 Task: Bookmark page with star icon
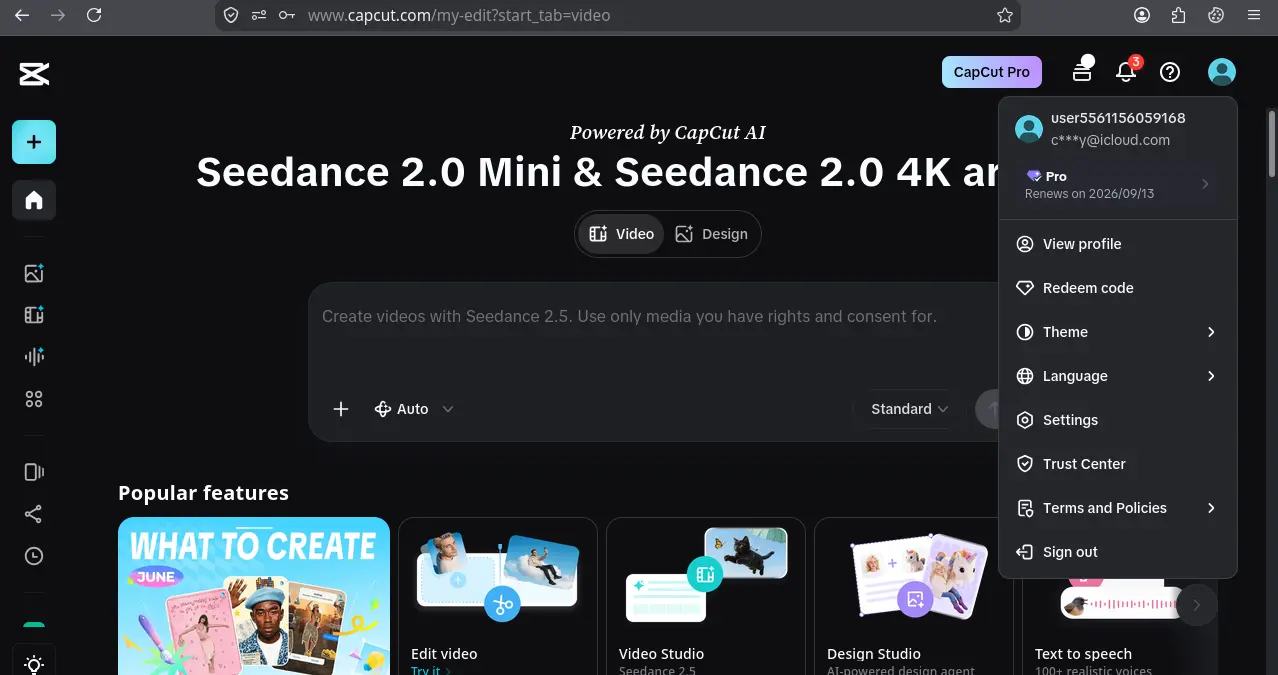click(x=1005, y=15)
